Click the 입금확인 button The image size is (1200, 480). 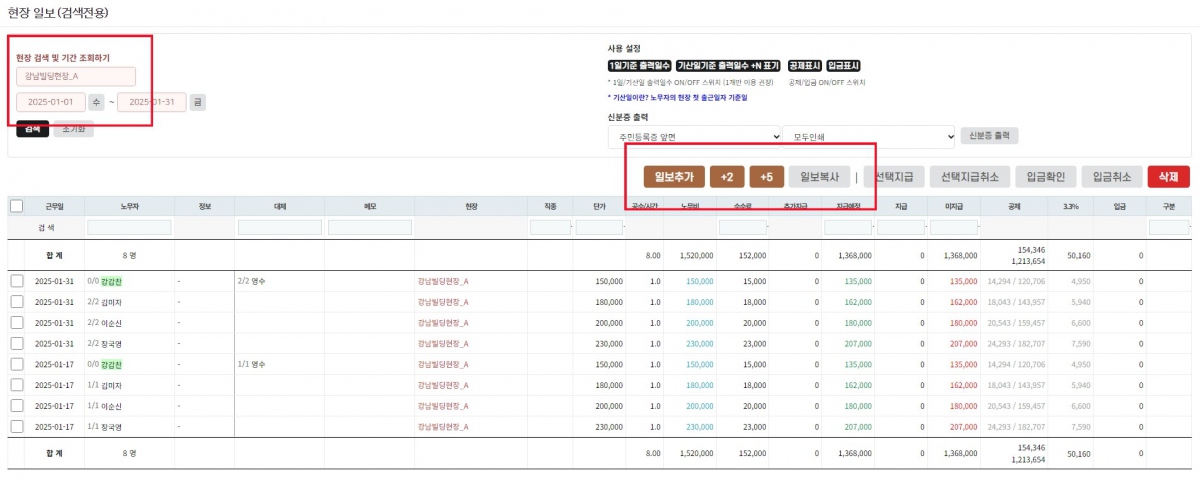coord(1046,177)
